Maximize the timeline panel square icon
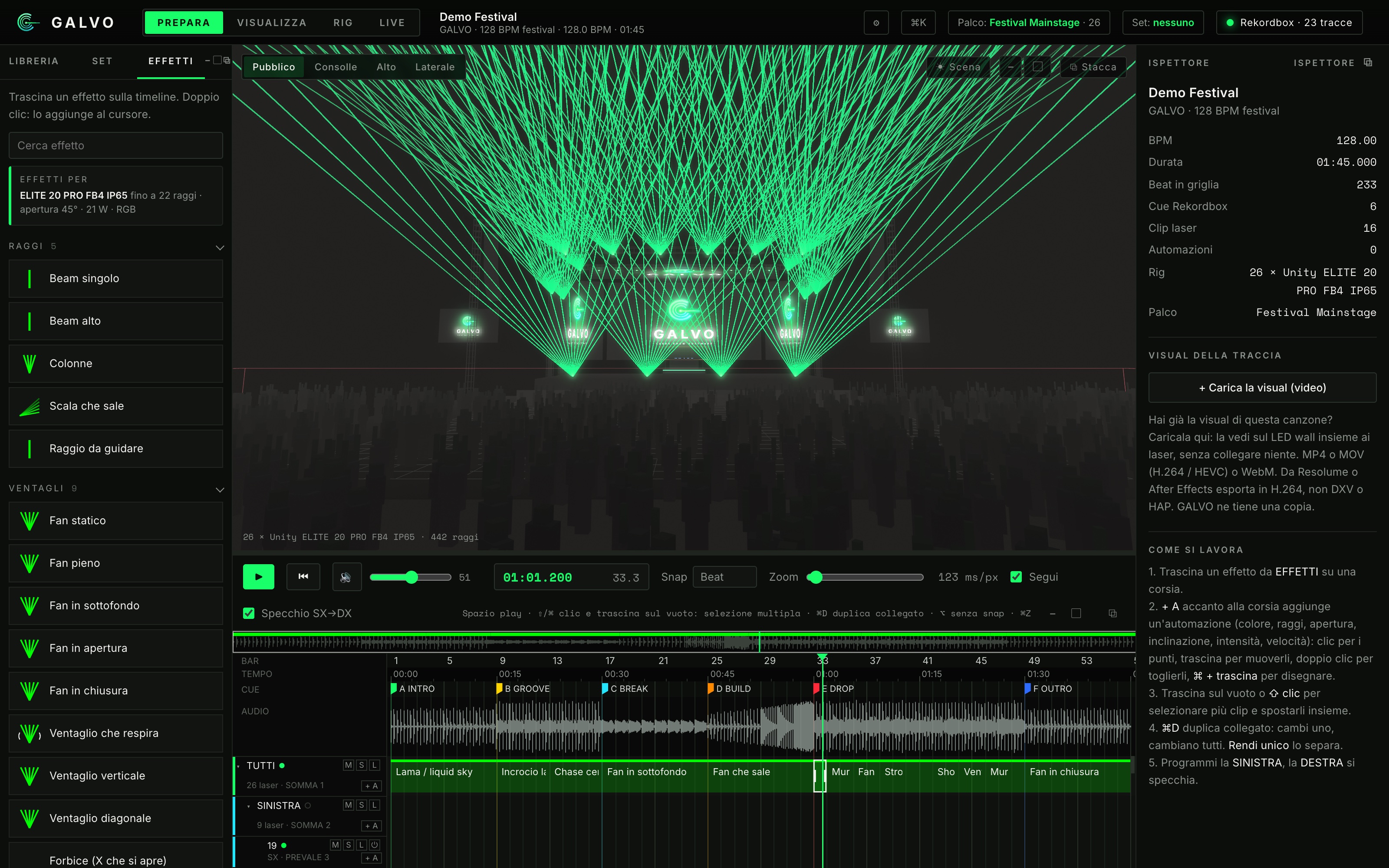Viewport: 1389px width, 868px height. tap(1076, 614)
